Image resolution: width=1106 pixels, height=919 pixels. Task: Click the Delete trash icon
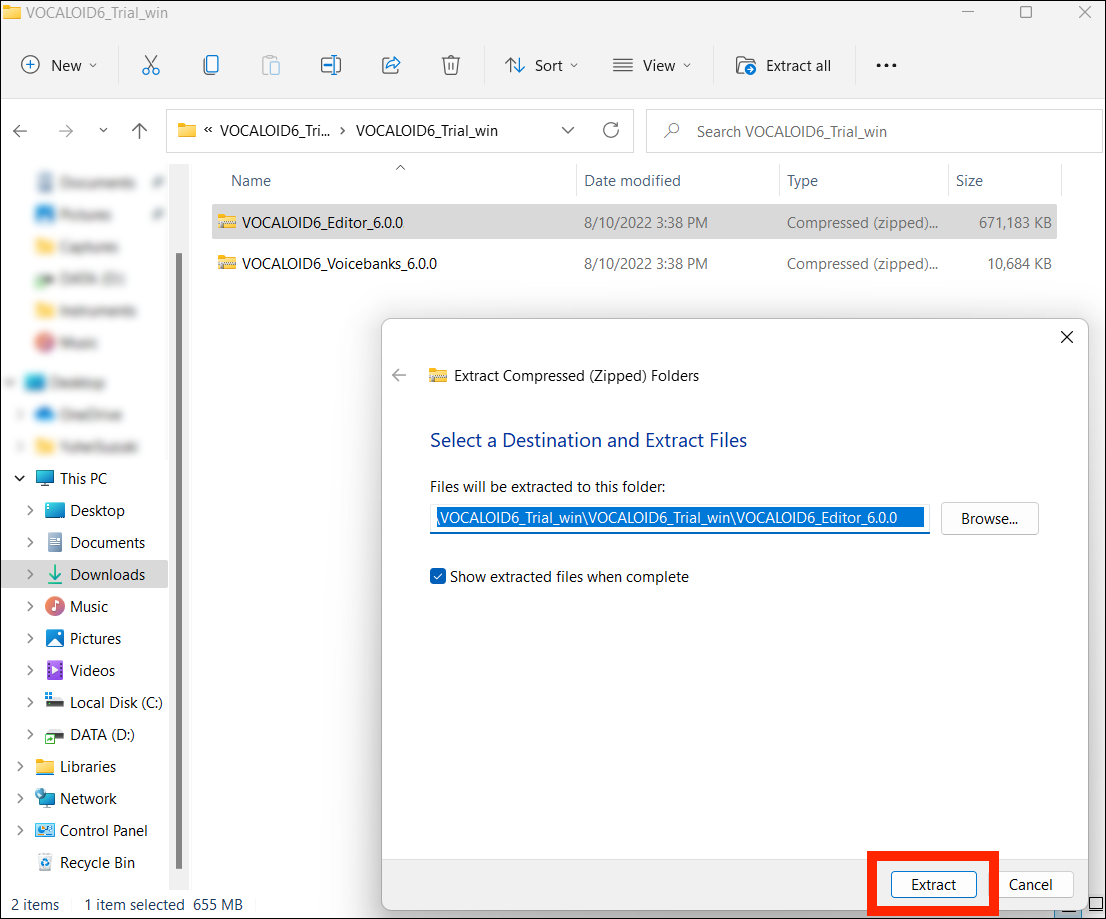point(451,65)
